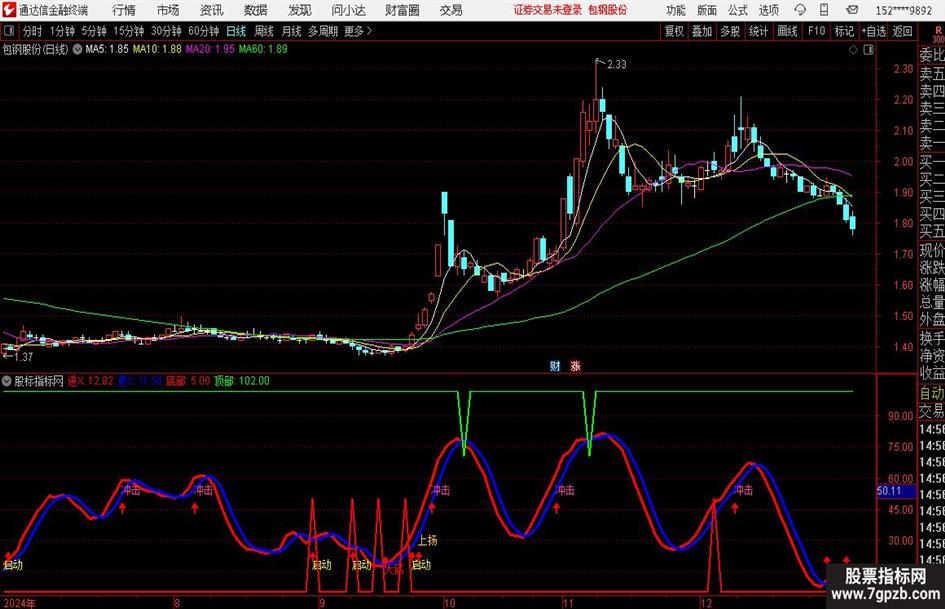Add stock with +自选 button
The height and width of the screenshot is (609, 945).
pyautogui.click(x=873, y=31)
